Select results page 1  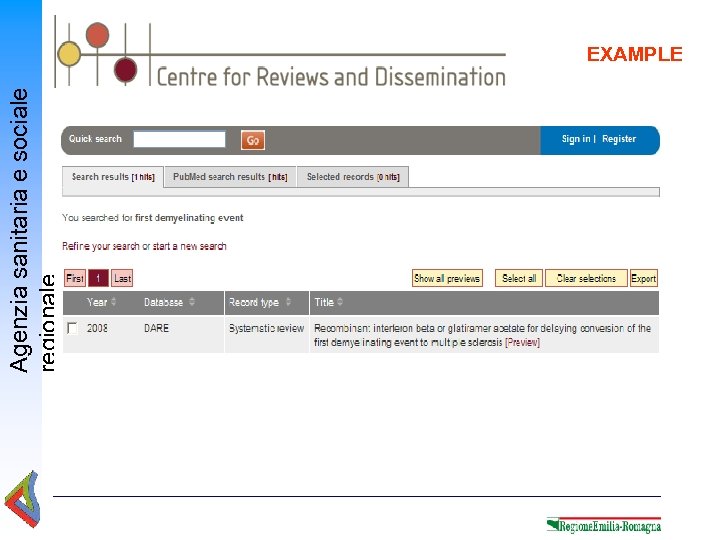(98, 278)
